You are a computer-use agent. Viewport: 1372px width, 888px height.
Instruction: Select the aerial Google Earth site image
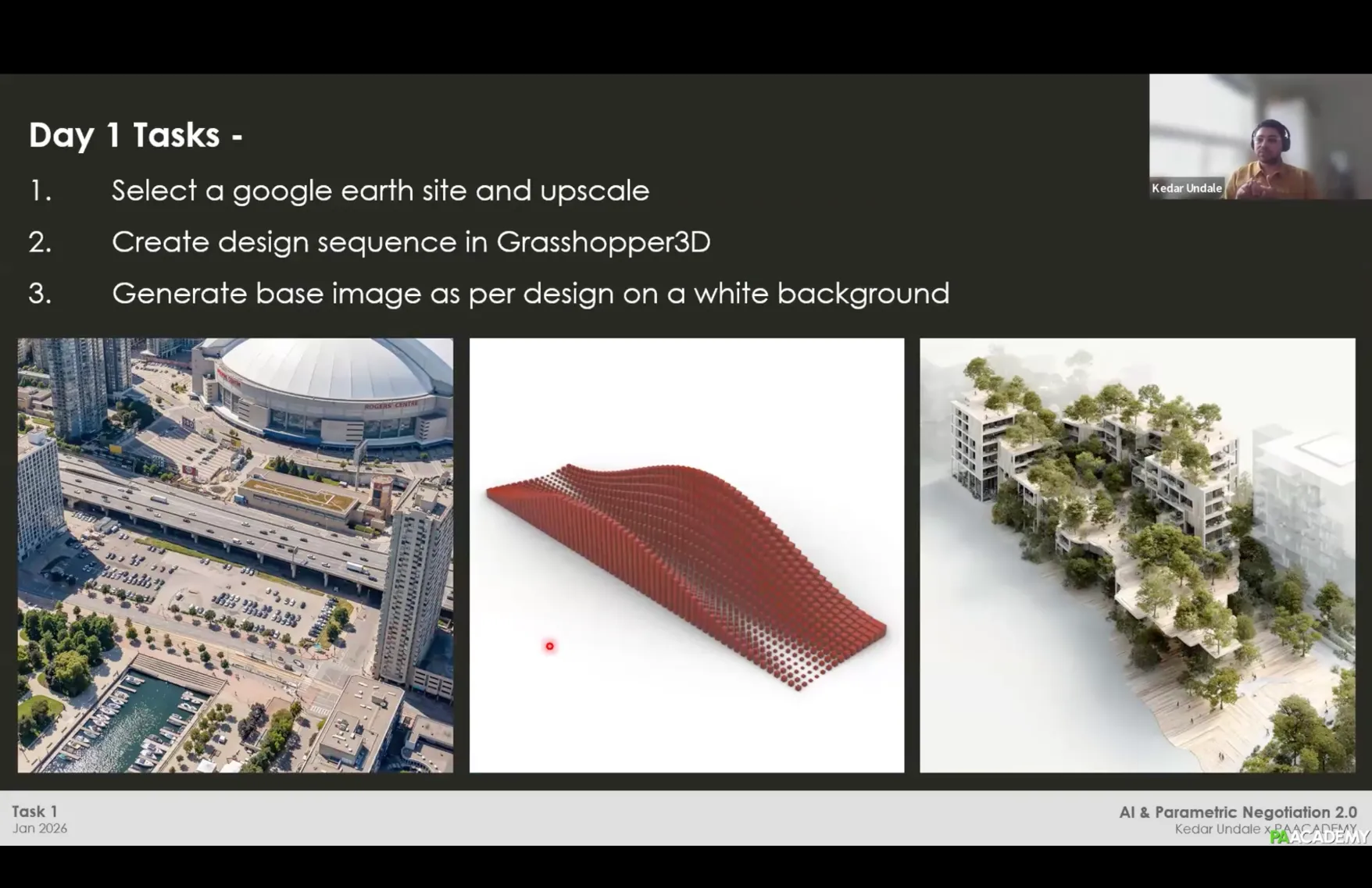coord(235,555)
